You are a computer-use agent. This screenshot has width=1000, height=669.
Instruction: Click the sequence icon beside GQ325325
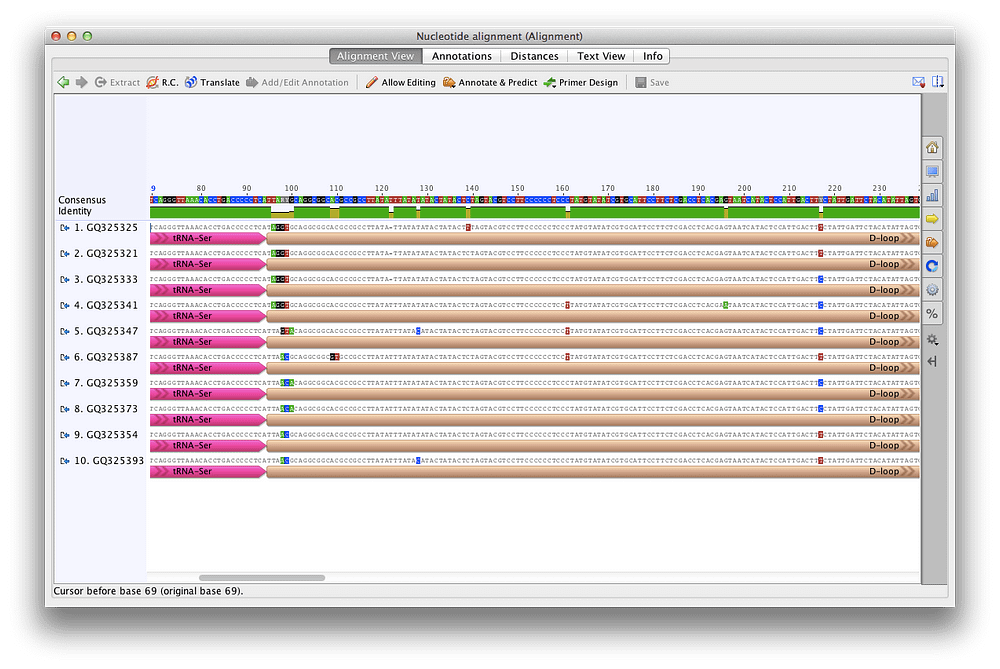[64, 228]
